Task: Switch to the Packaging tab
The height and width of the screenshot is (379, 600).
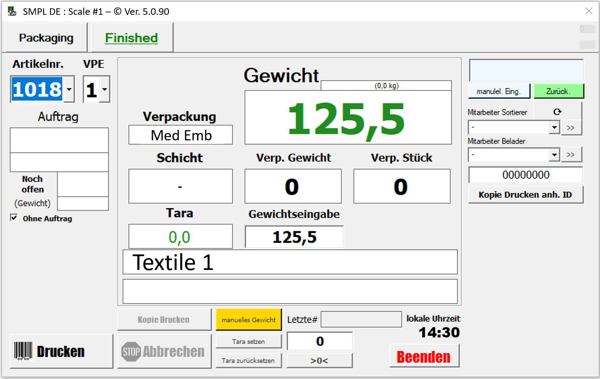Action: click(x=46, y=38)
